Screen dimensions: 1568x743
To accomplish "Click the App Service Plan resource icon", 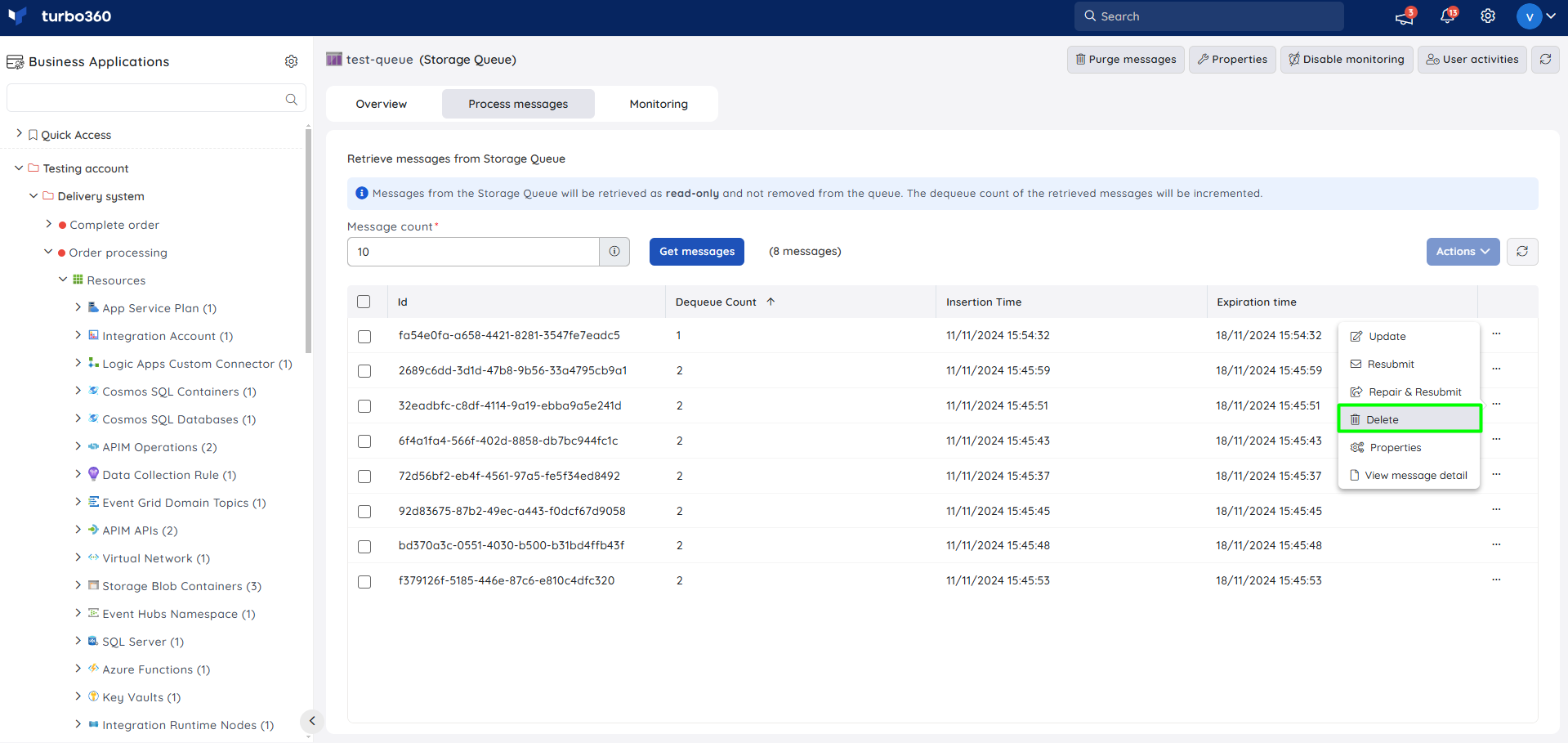I will 93,307.
